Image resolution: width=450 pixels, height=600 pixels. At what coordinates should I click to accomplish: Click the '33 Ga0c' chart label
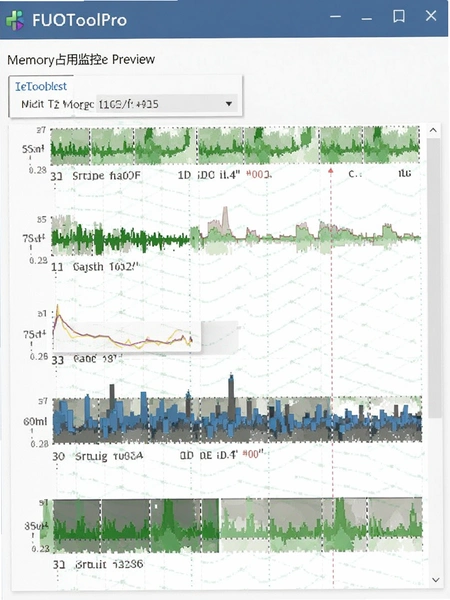click(86, 359)
